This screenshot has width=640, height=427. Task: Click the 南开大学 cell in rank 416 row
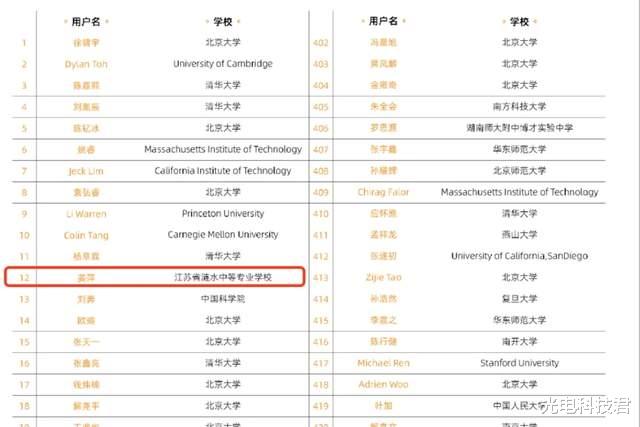(x=519, y=341)
